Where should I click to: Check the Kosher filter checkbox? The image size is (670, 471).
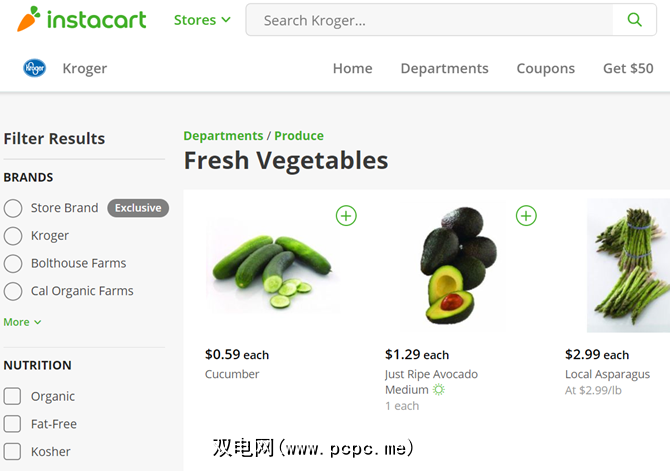click(x=13, y=451)
